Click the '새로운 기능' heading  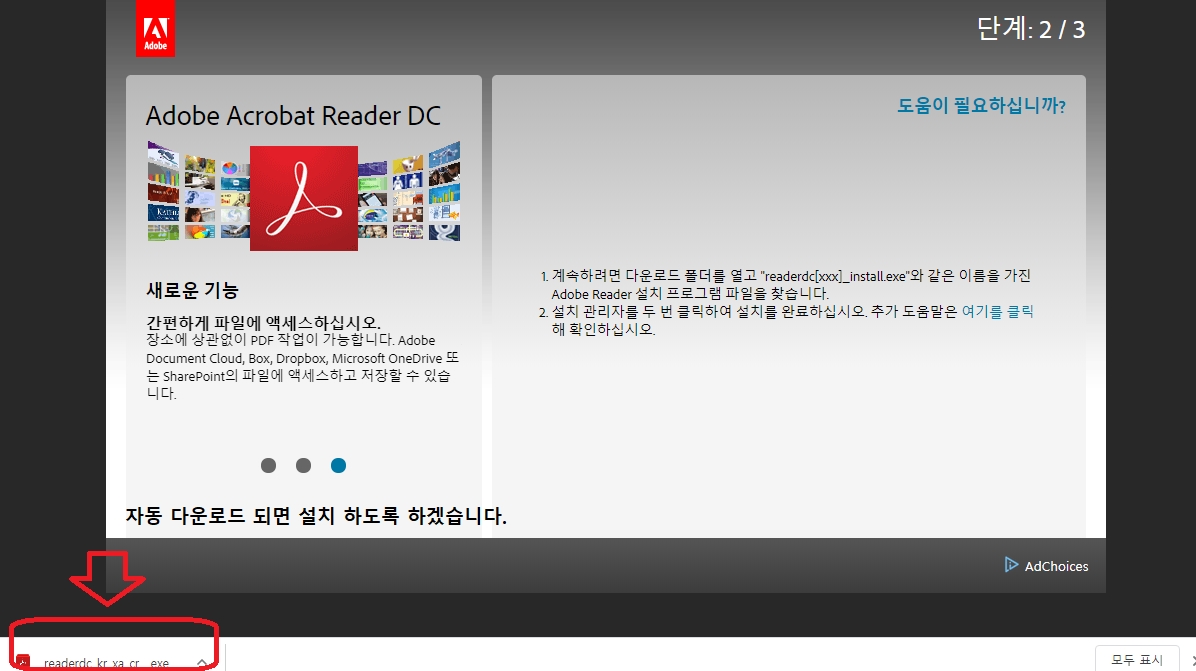click(192, 290)
